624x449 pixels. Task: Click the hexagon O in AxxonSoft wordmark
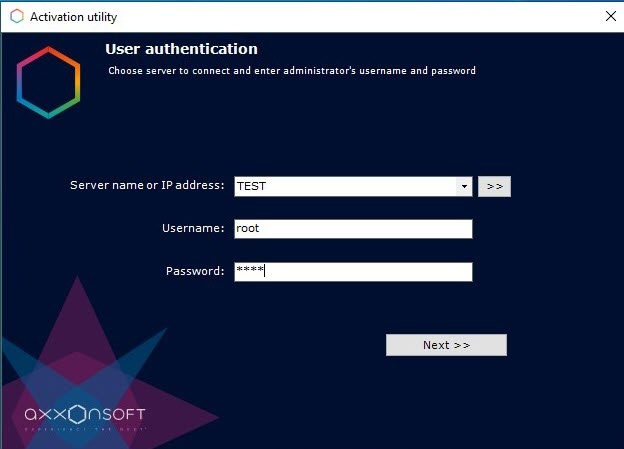pos(79,414)
